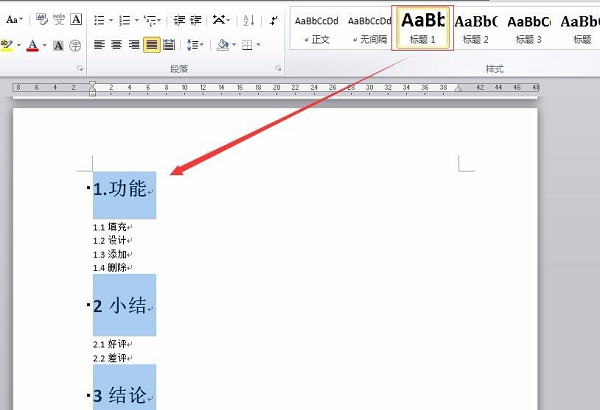Click the line 1.1 填充
Image resolution: width=600 pixels, height=410 pixels.
tap(112, 227)
